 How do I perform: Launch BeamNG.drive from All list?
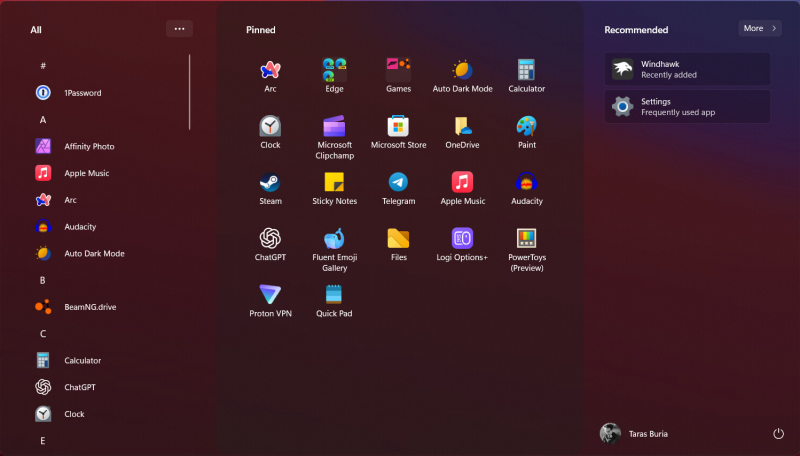[x=109, y=307]
